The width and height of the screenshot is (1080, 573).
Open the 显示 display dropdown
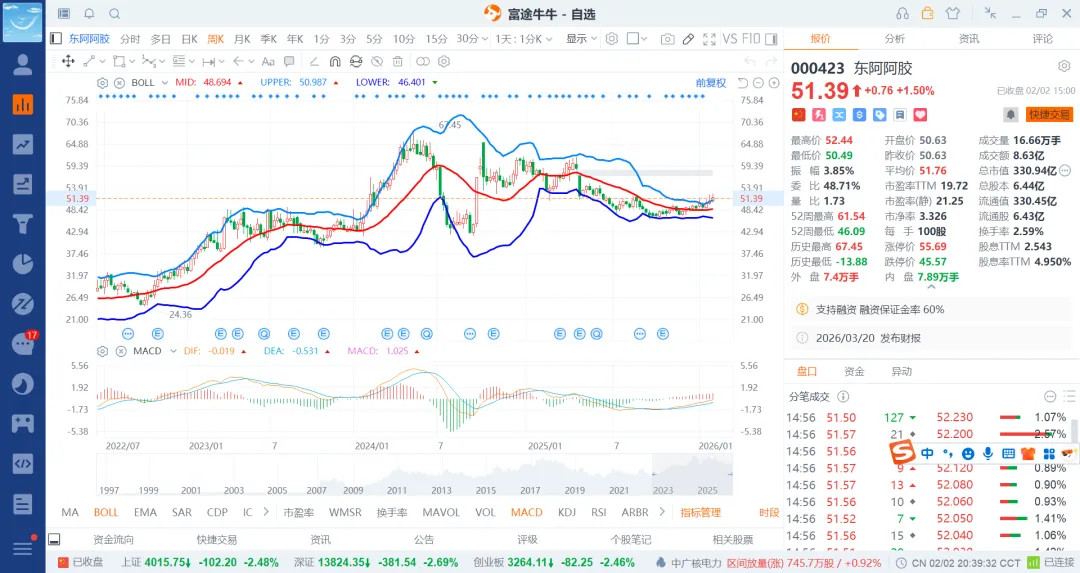(581, 39)
